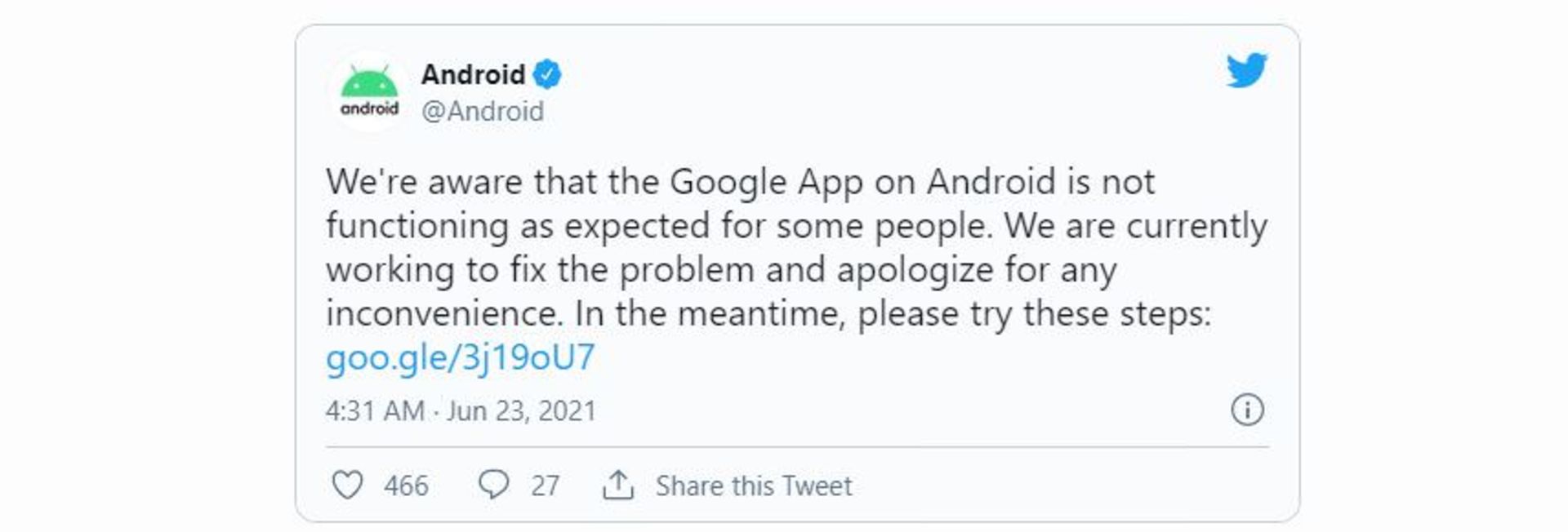1568x532 pixels.
Task: Click the 27 replies count
Action: pos(545,486)
